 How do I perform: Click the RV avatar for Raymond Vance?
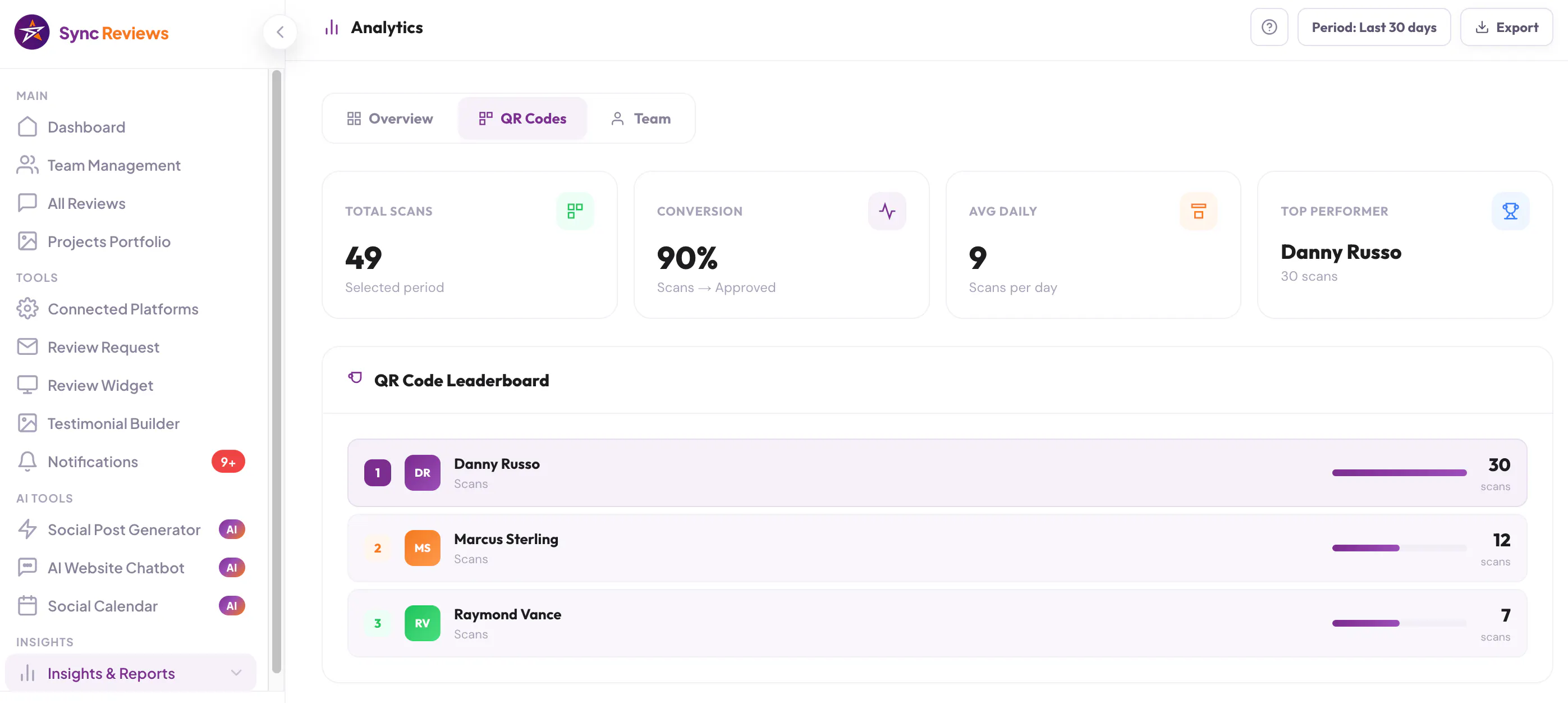(423, 623)
